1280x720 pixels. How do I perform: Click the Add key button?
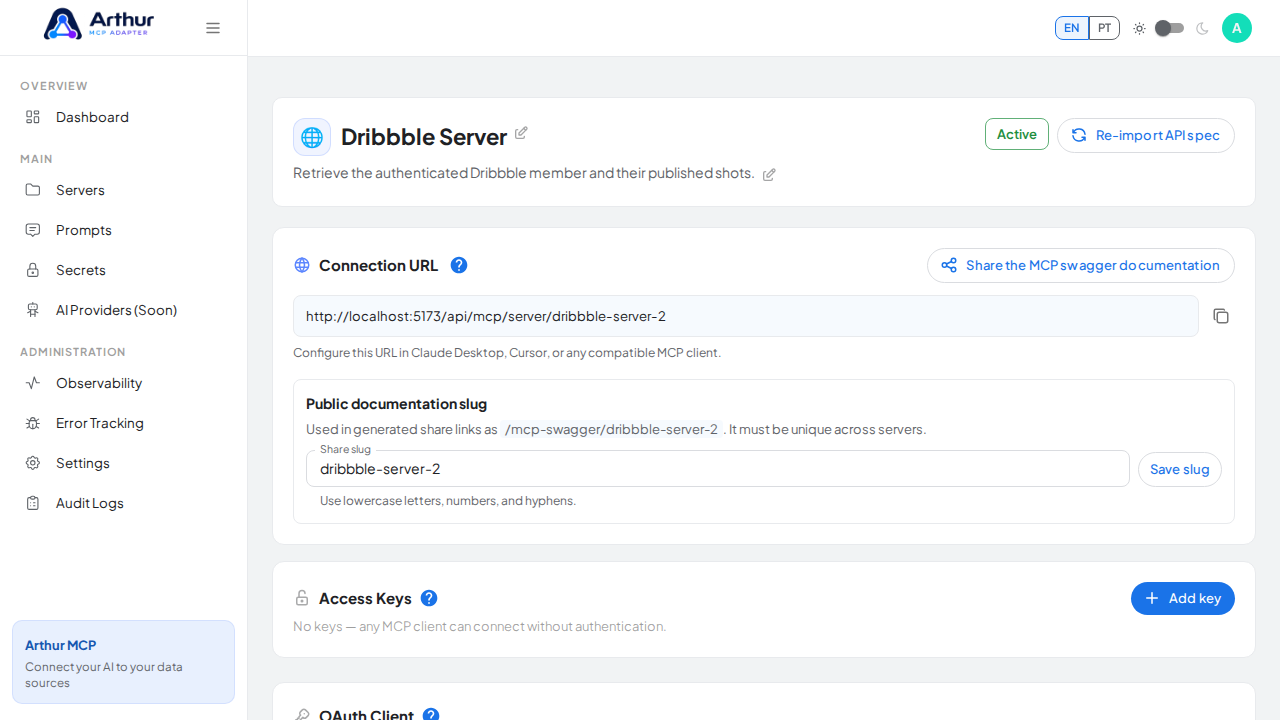click(x=1183, y=598)
